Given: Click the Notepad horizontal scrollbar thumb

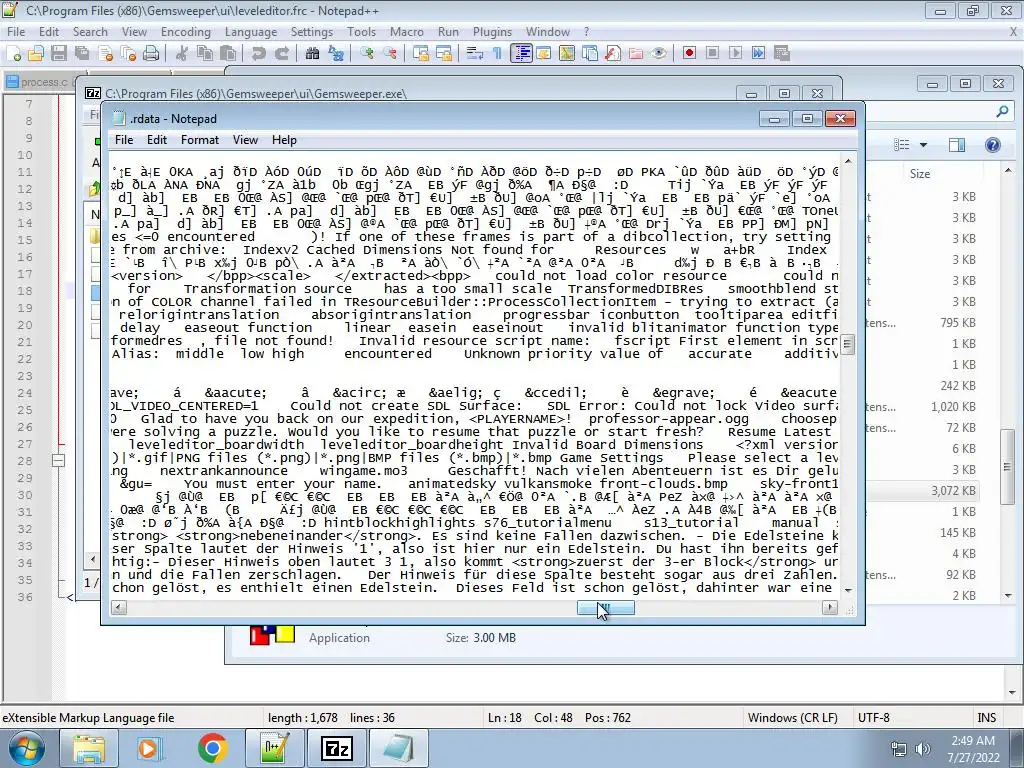Looking at the screenshot, I should coord(605,608).
